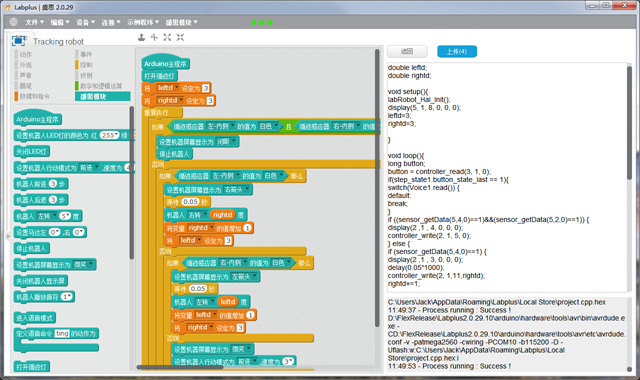The image size is (640, 380).
Task: Select the highlighted 盛思模块 category
Action: click(102, 96)
